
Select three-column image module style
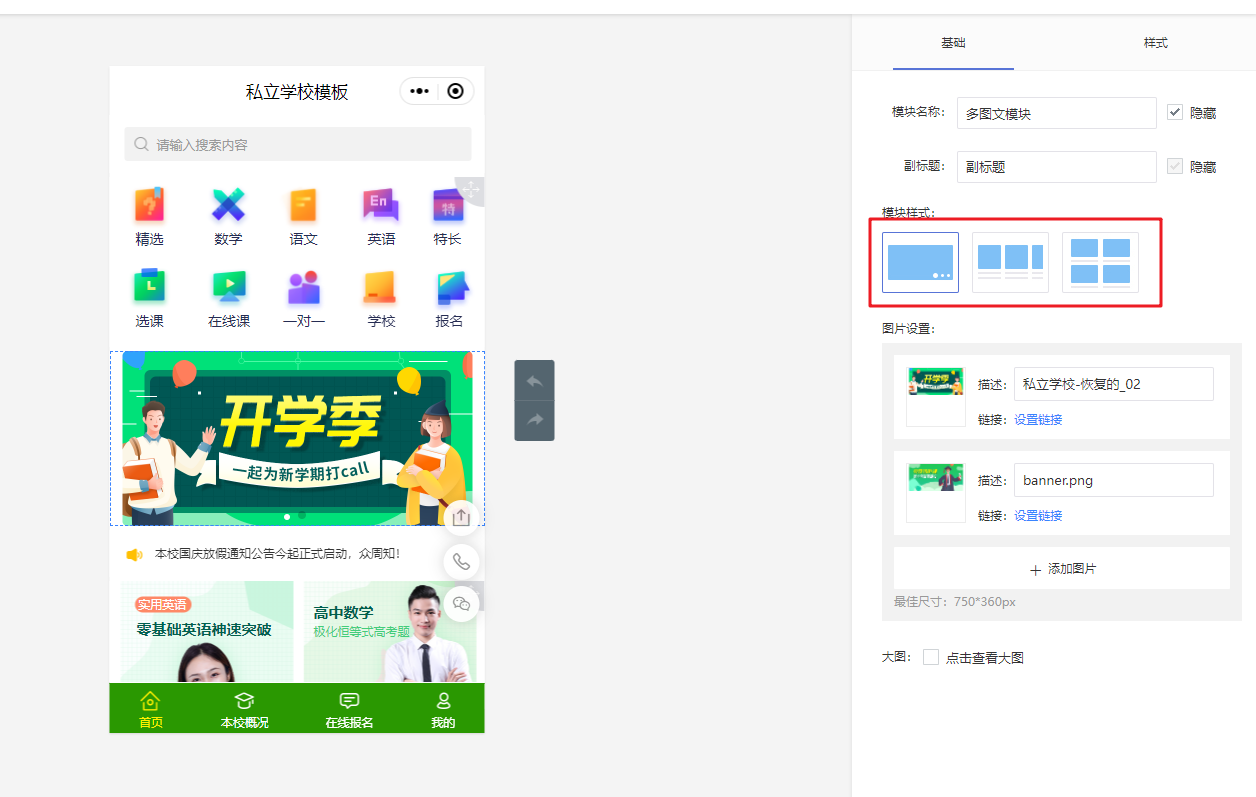(1010, 262)
